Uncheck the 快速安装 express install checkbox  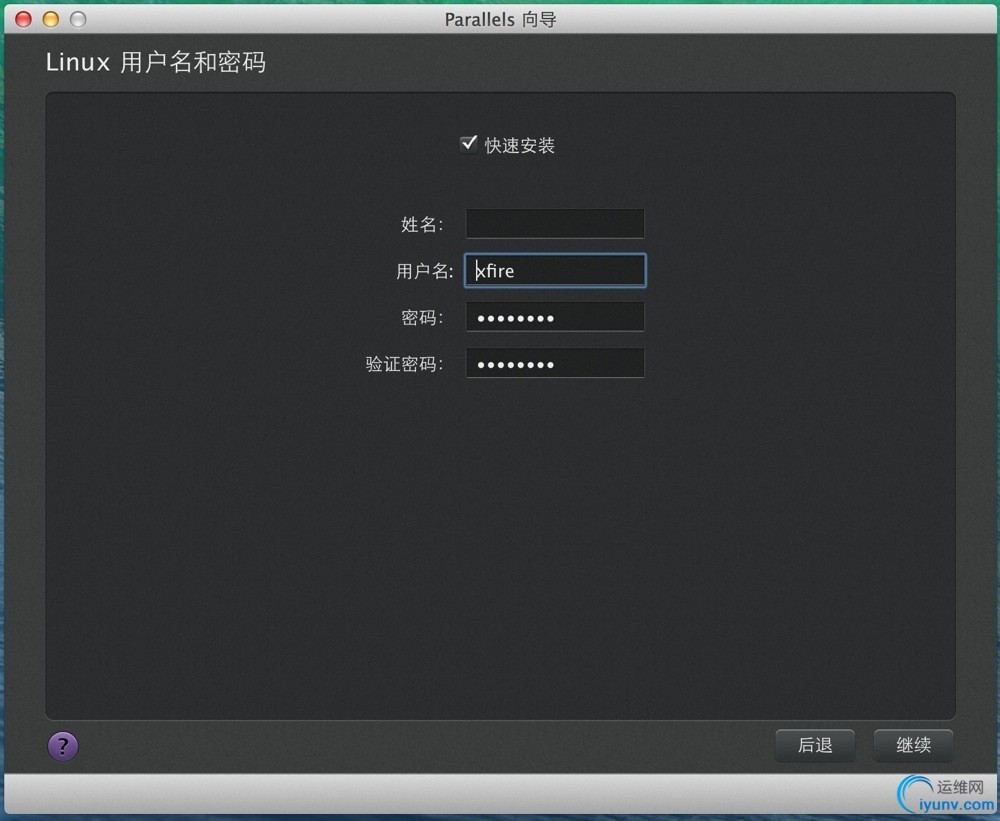(468, 144)
